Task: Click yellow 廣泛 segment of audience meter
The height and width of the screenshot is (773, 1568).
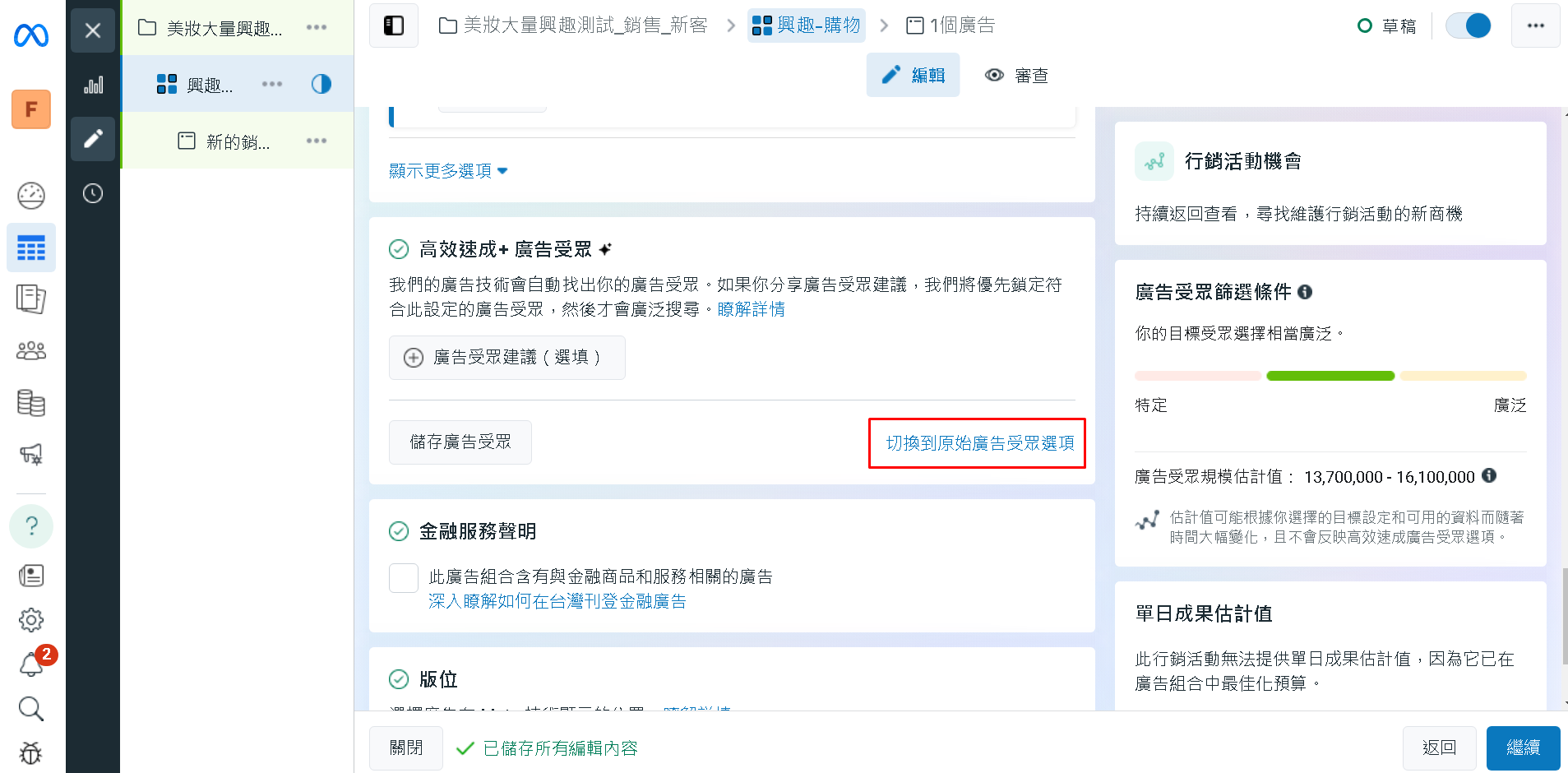Action: click(x=1464, y=376)
